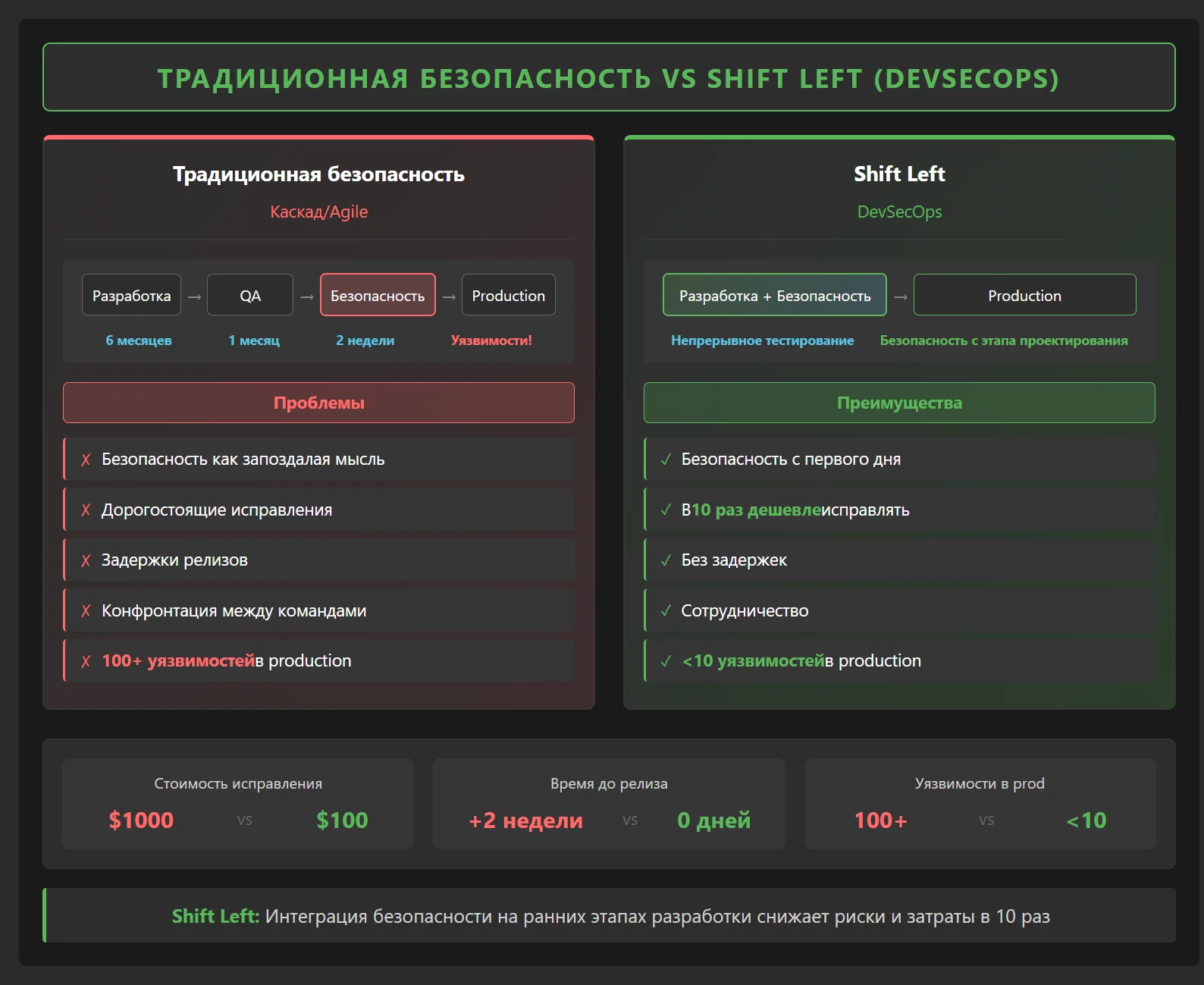
Task: Click the "Уязвимости!" red warning label
Action: tap(491, 340)
